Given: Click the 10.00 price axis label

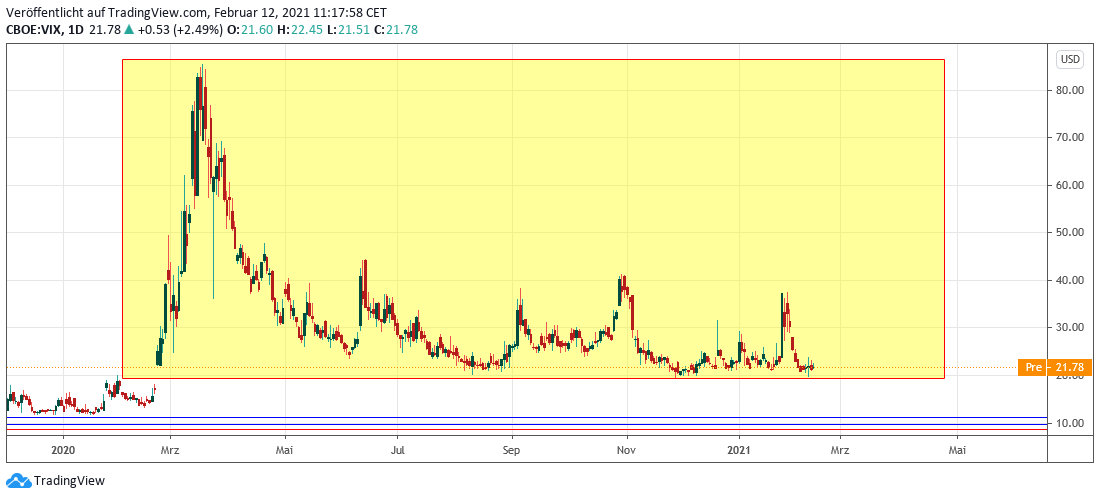Looking at the screenshot, I should click(x=1070, y=423).
